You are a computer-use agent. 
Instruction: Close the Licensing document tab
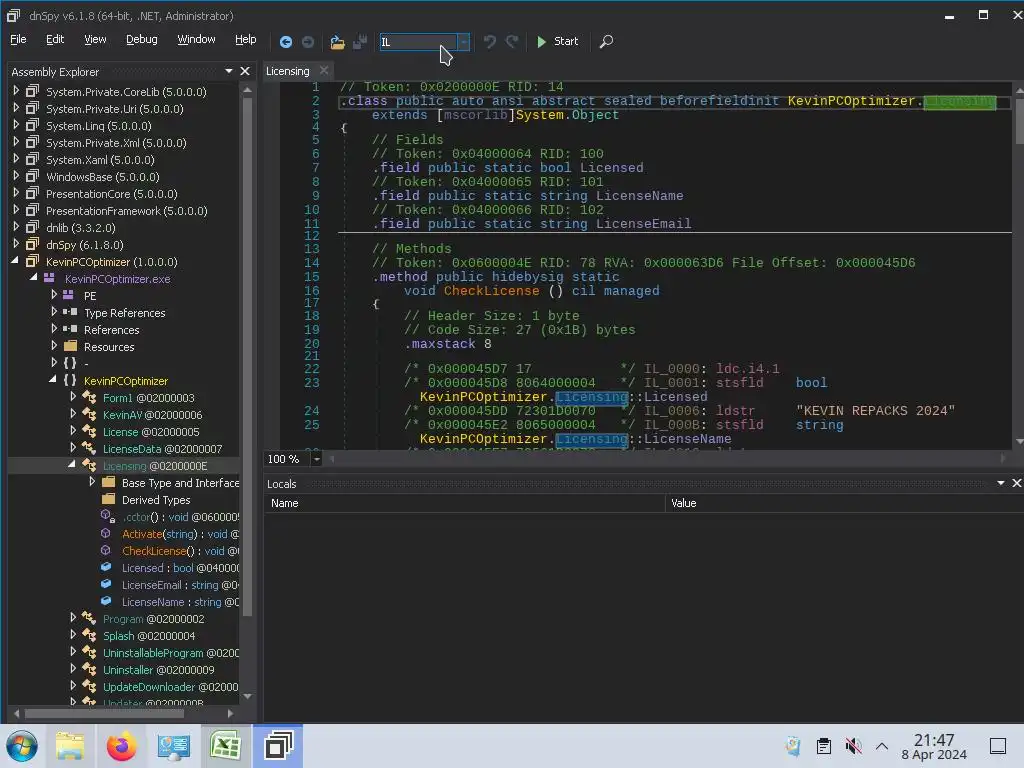(323, 71)
